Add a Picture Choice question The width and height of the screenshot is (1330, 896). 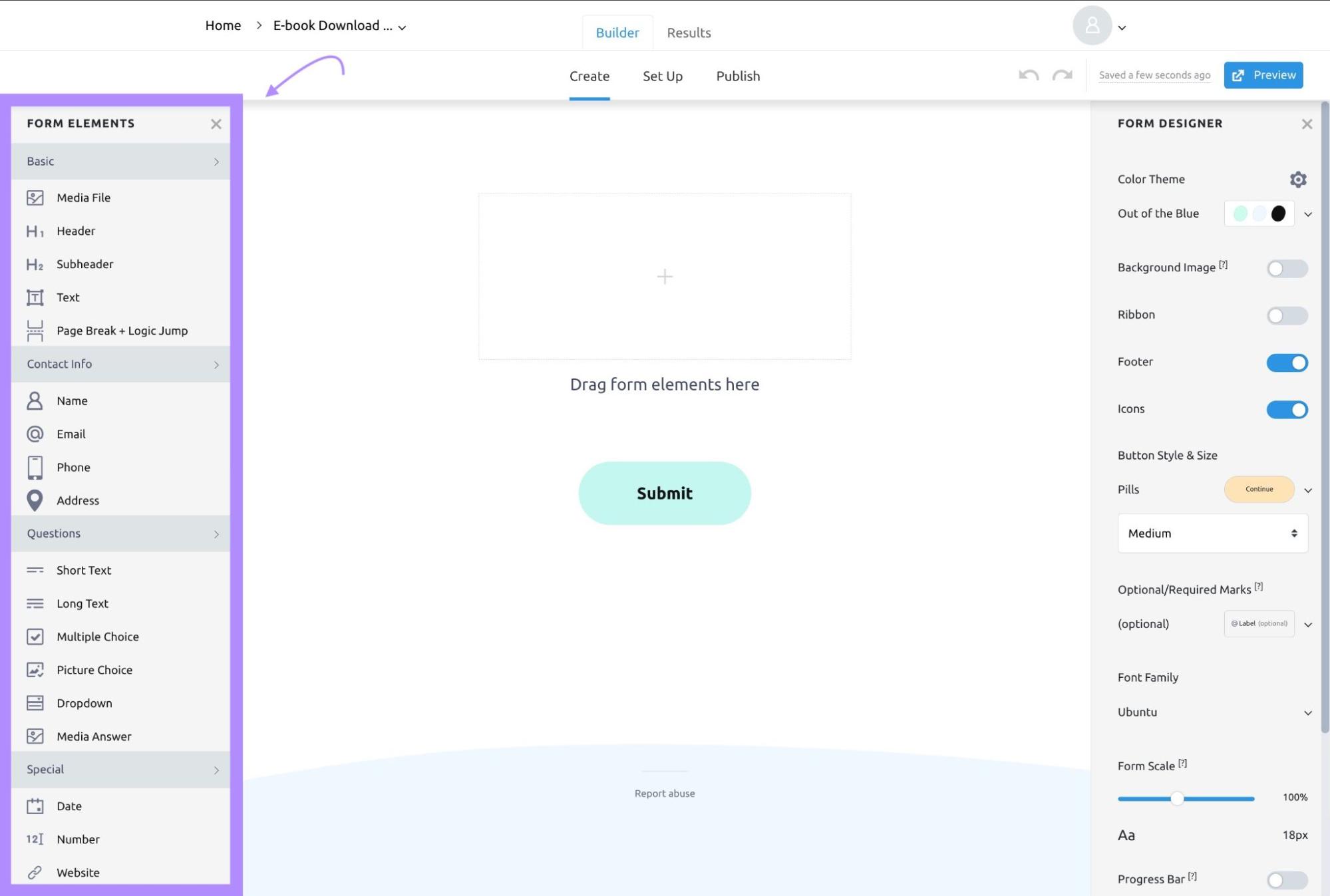click(x=94, y=670)
